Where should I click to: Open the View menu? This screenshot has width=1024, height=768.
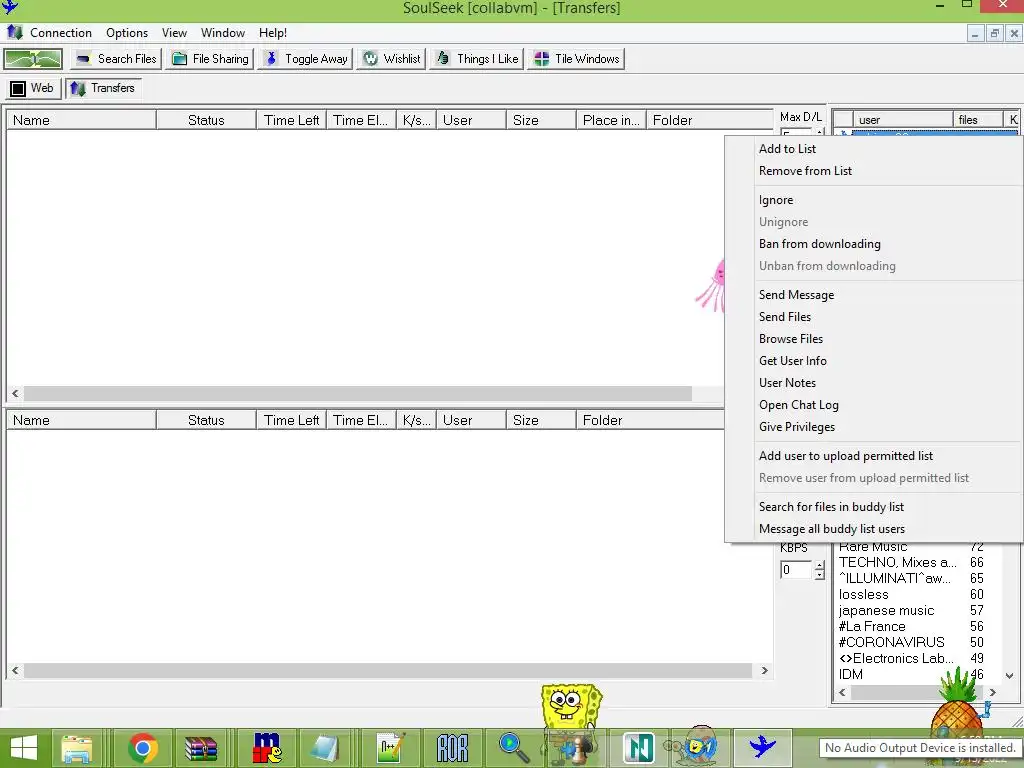[174, 33]
